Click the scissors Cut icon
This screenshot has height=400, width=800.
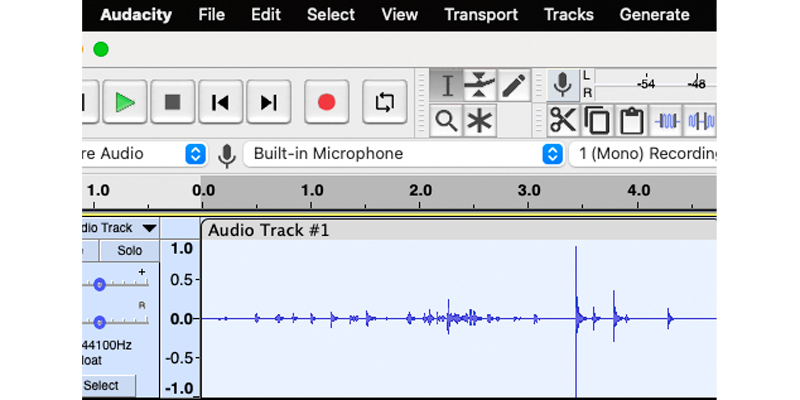(563, 121)
